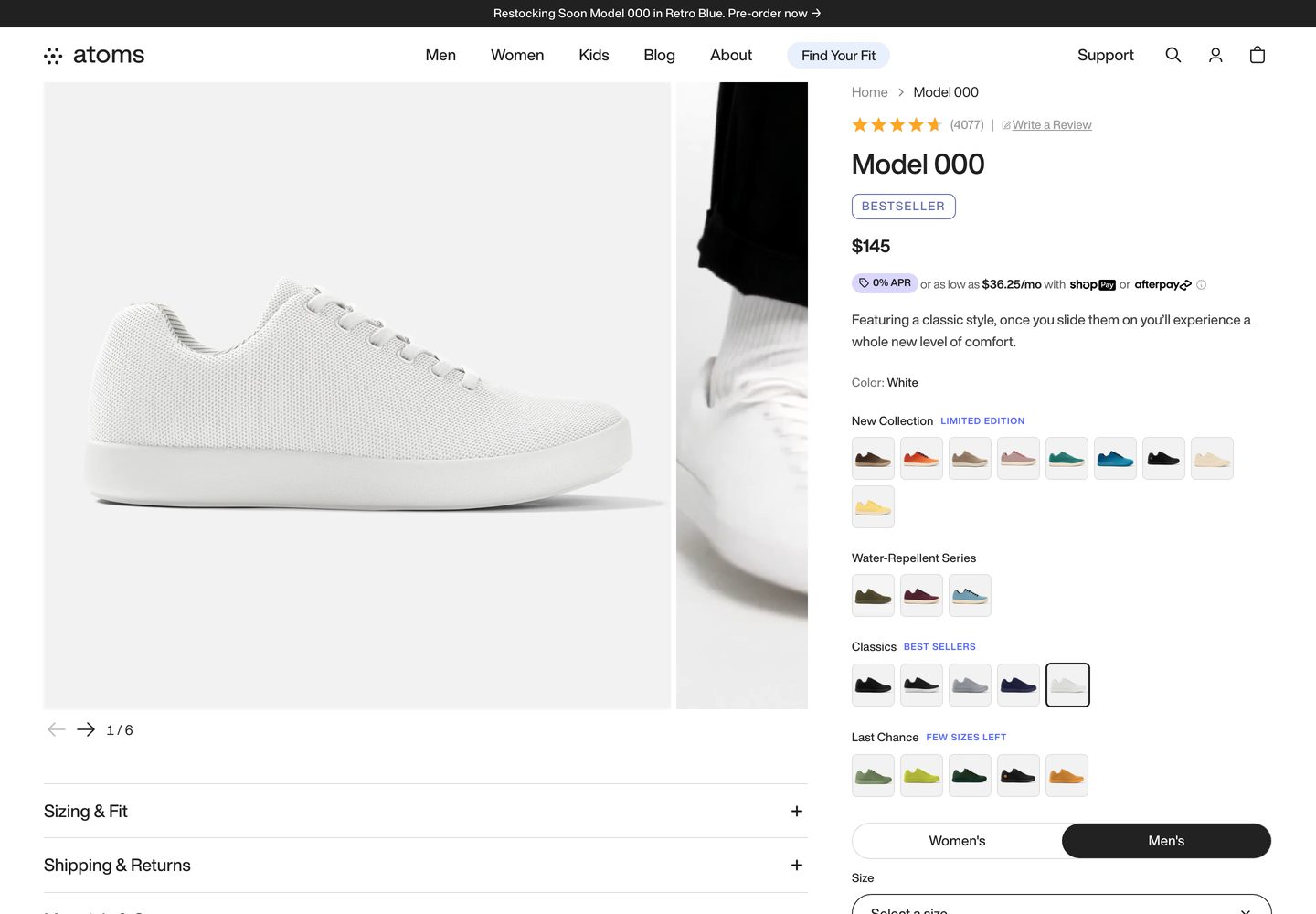Select the black New Collection shoe swatch
Image resolution: width=1316 pixels, height=914 pixels.
coord(1163,459)
